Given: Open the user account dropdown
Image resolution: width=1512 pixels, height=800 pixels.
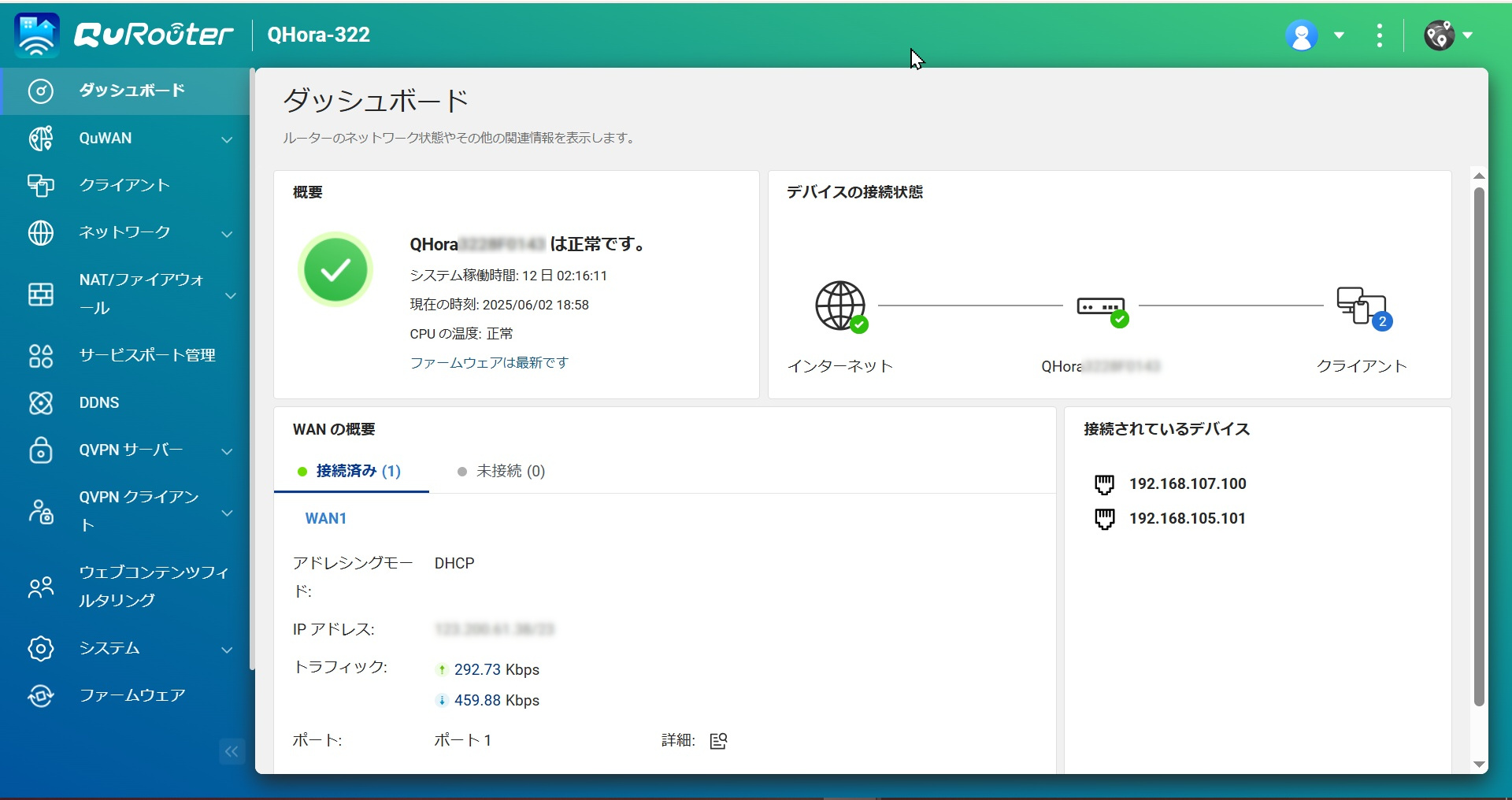Looking at the screenshot, I should [1315, 35].
